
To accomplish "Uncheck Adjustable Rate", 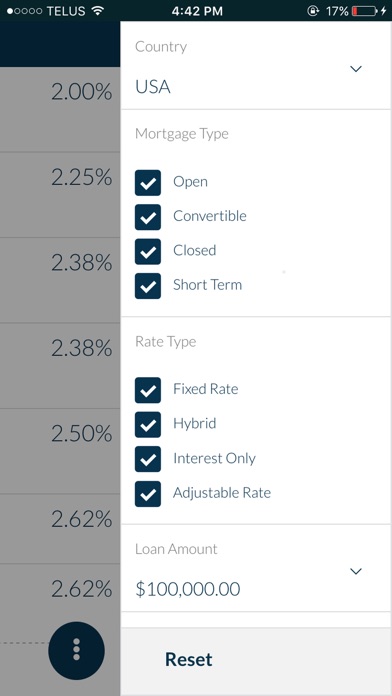I will [148, 494].
